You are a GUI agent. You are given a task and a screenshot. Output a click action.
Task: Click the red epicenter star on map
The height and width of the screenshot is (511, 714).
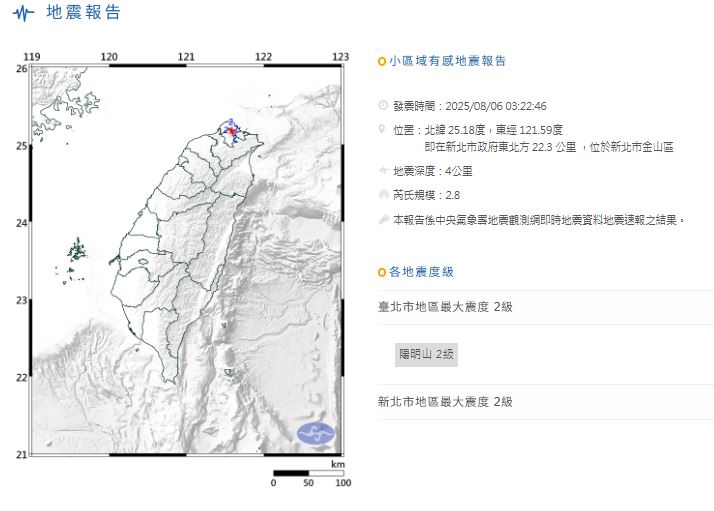232,130
